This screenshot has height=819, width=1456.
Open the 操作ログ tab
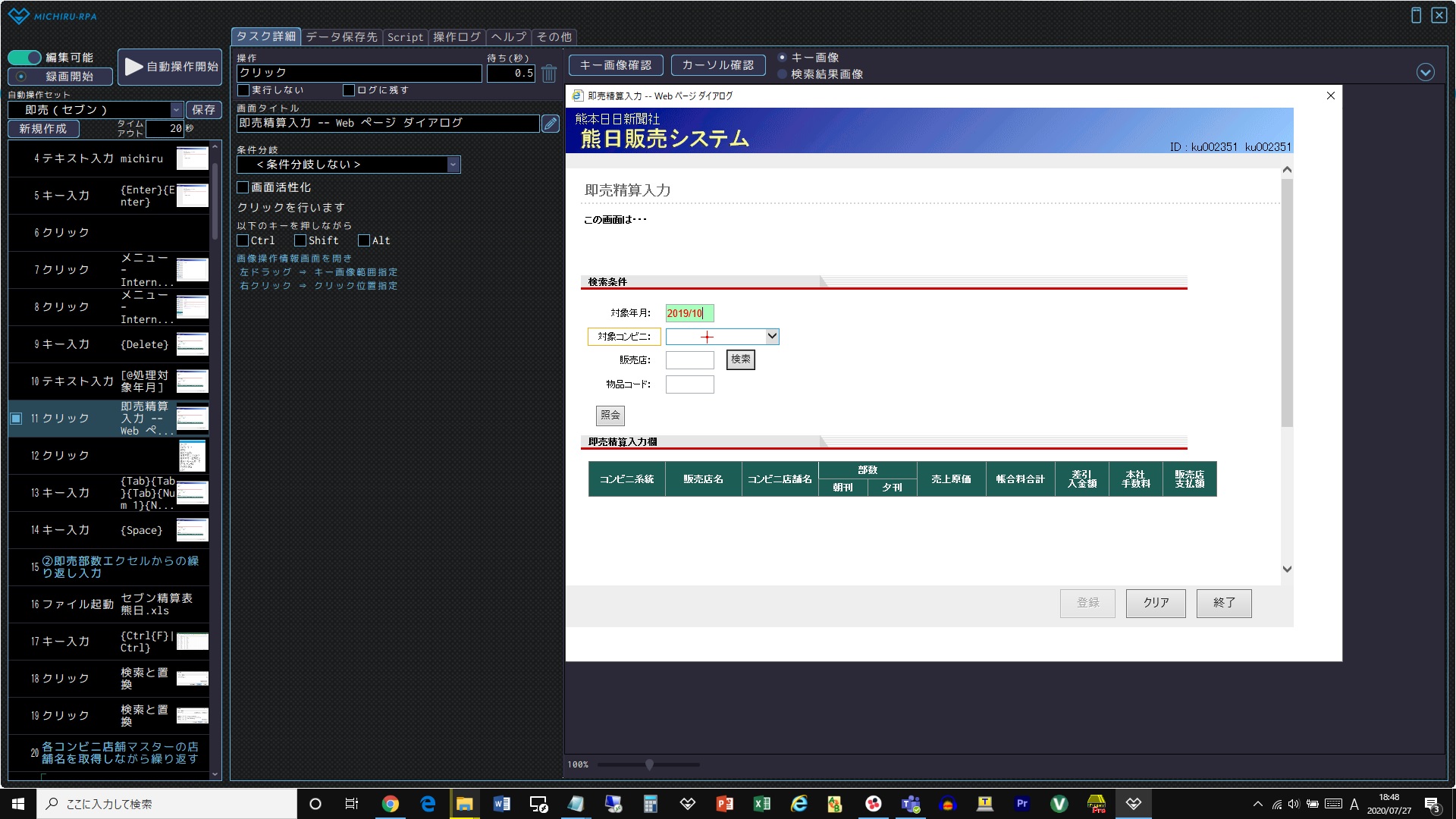pyautogui.click(x=457, y=37)
